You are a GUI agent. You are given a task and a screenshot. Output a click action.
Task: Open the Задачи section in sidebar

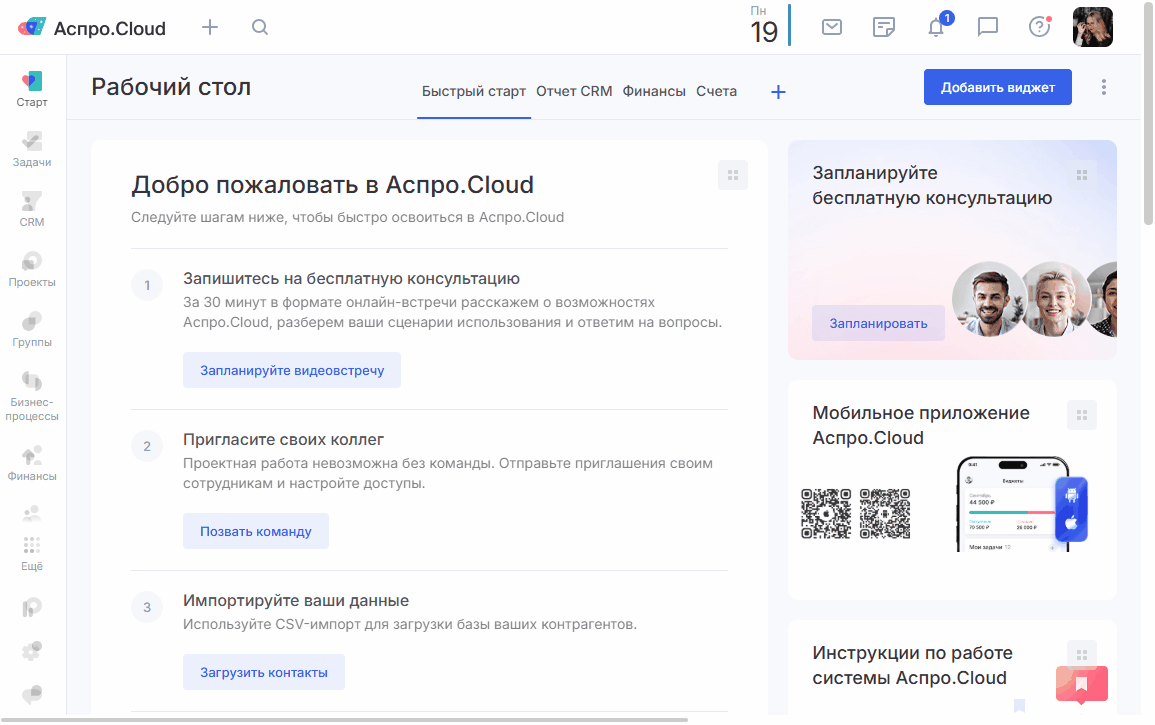point(32,148)
